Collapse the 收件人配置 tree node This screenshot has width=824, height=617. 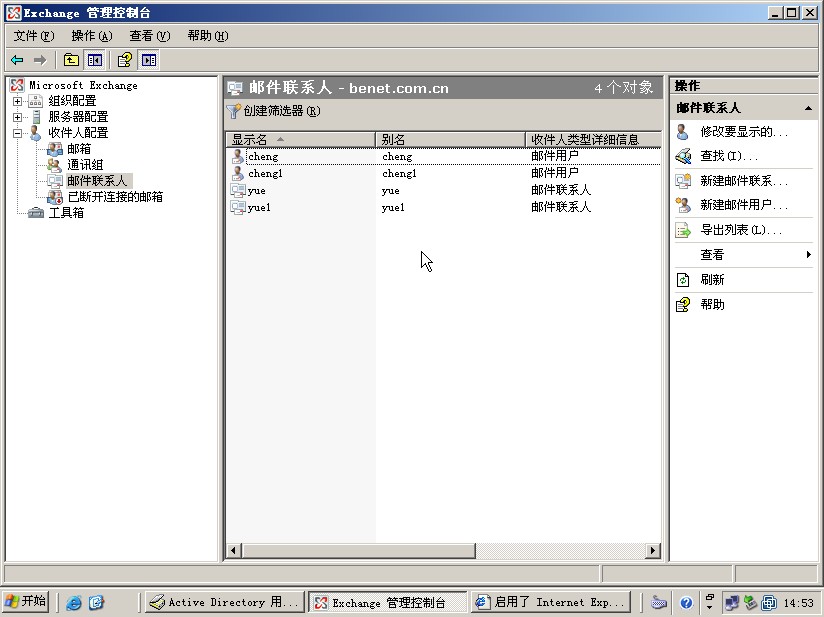pyautogui.click(x=17, y=133)
